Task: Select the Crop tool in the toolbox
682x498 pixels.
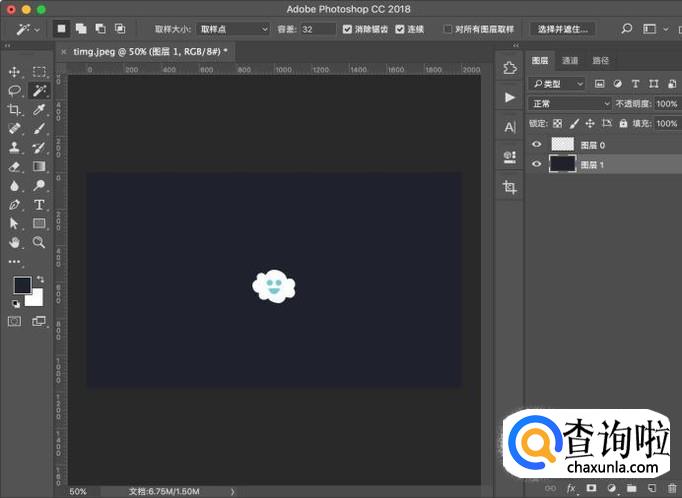Action: 15,110
